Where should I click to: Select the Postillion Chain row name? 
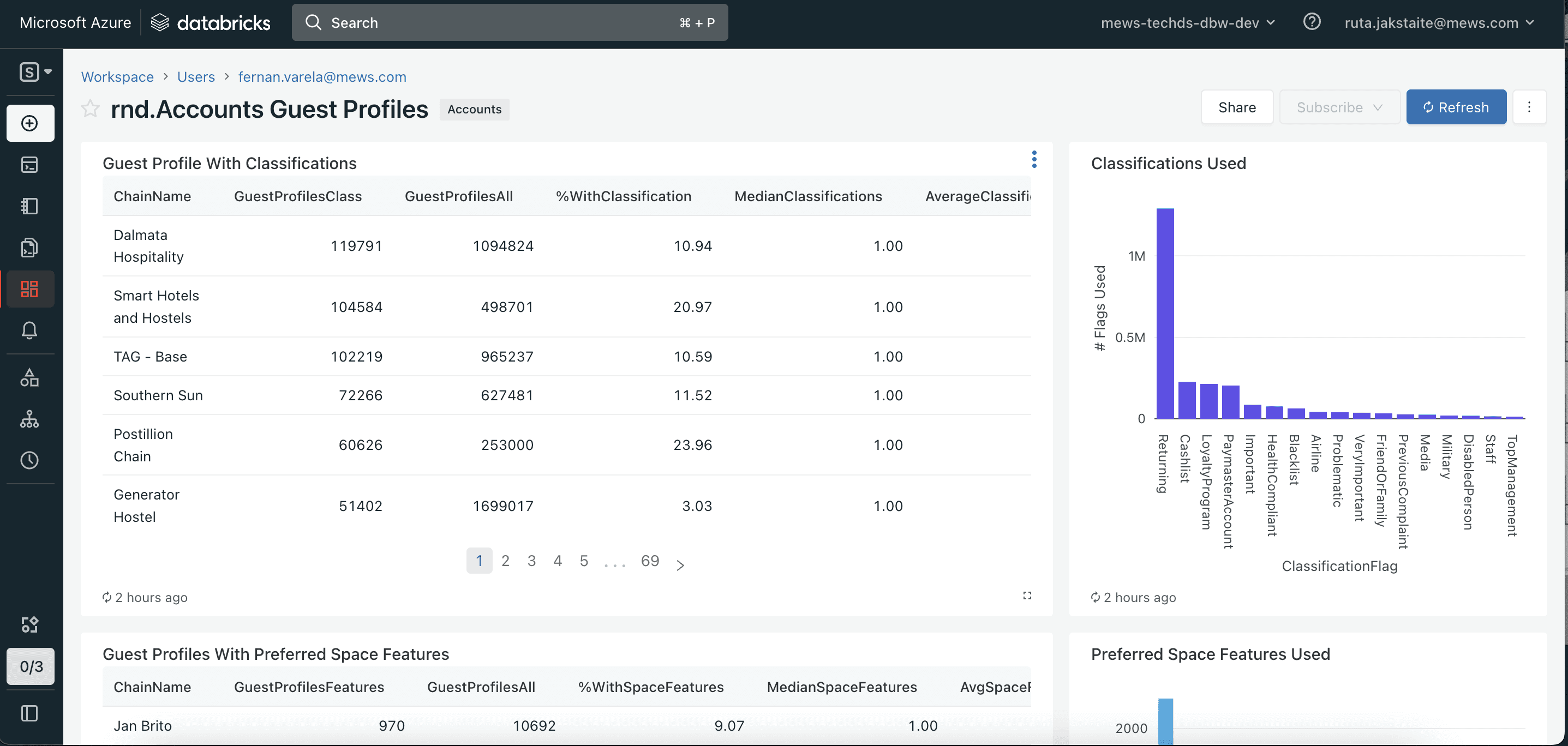(143, 445)
